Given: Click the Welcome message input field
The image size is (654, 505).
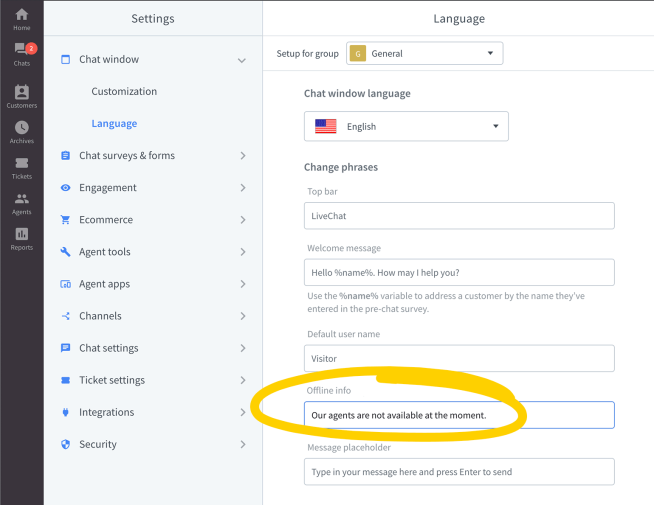Looking at the screenshot, I should [459, 272].
